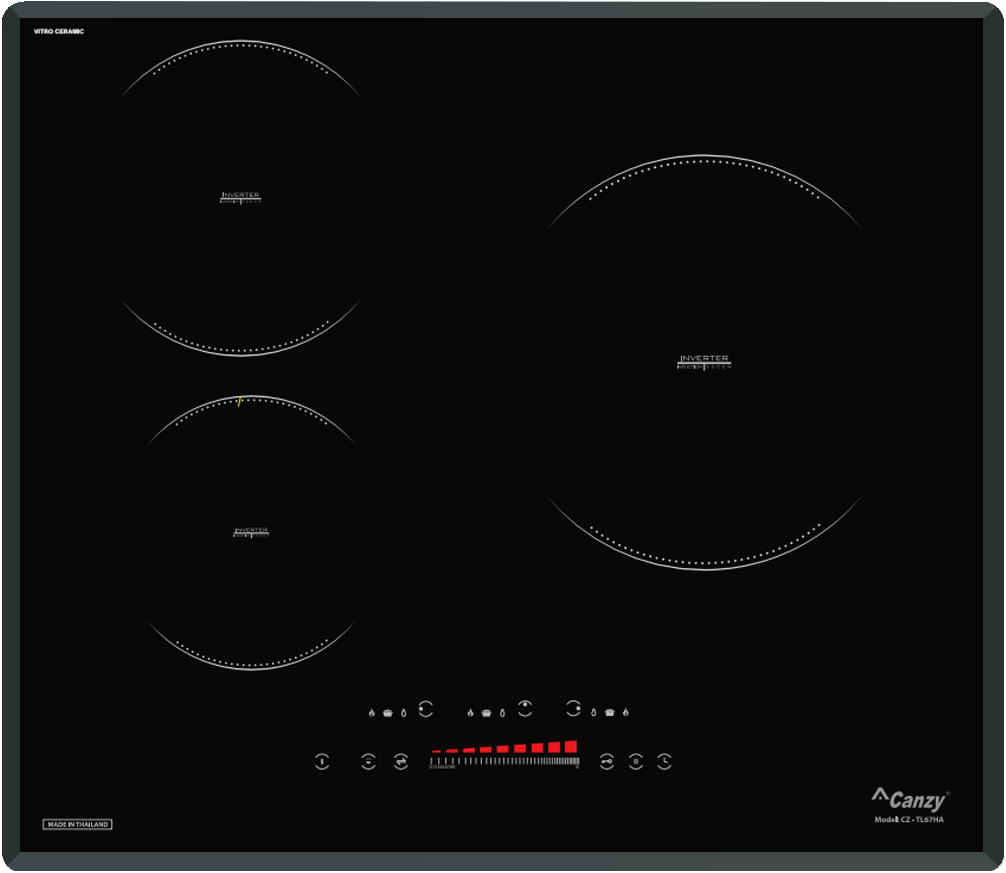Select the zone key with right-side dot
Screen dimensions: 1006x873
tap(573, 708)
